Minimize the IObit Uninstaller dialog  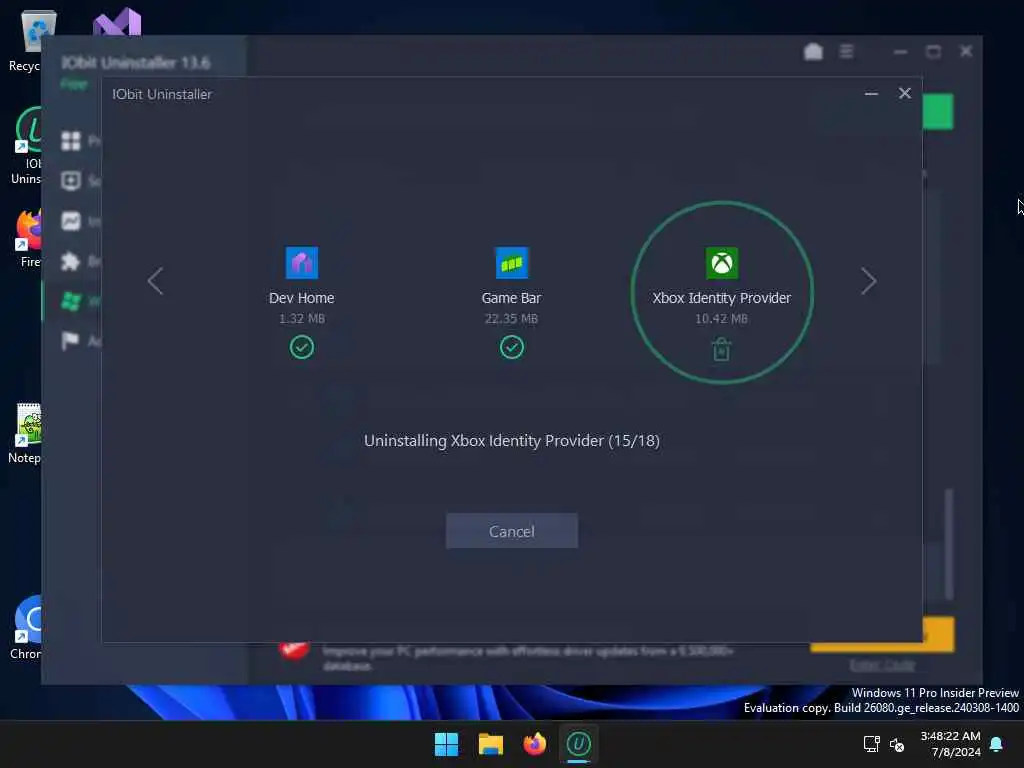pos(871,94)
